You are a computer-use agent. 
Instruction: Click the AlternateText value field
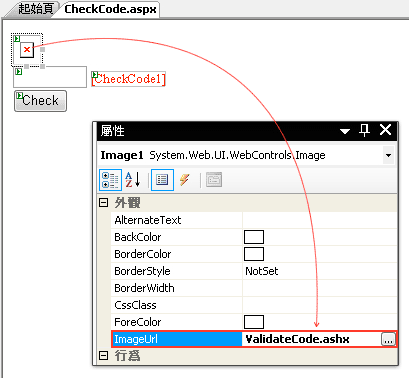tap(319, 220)
